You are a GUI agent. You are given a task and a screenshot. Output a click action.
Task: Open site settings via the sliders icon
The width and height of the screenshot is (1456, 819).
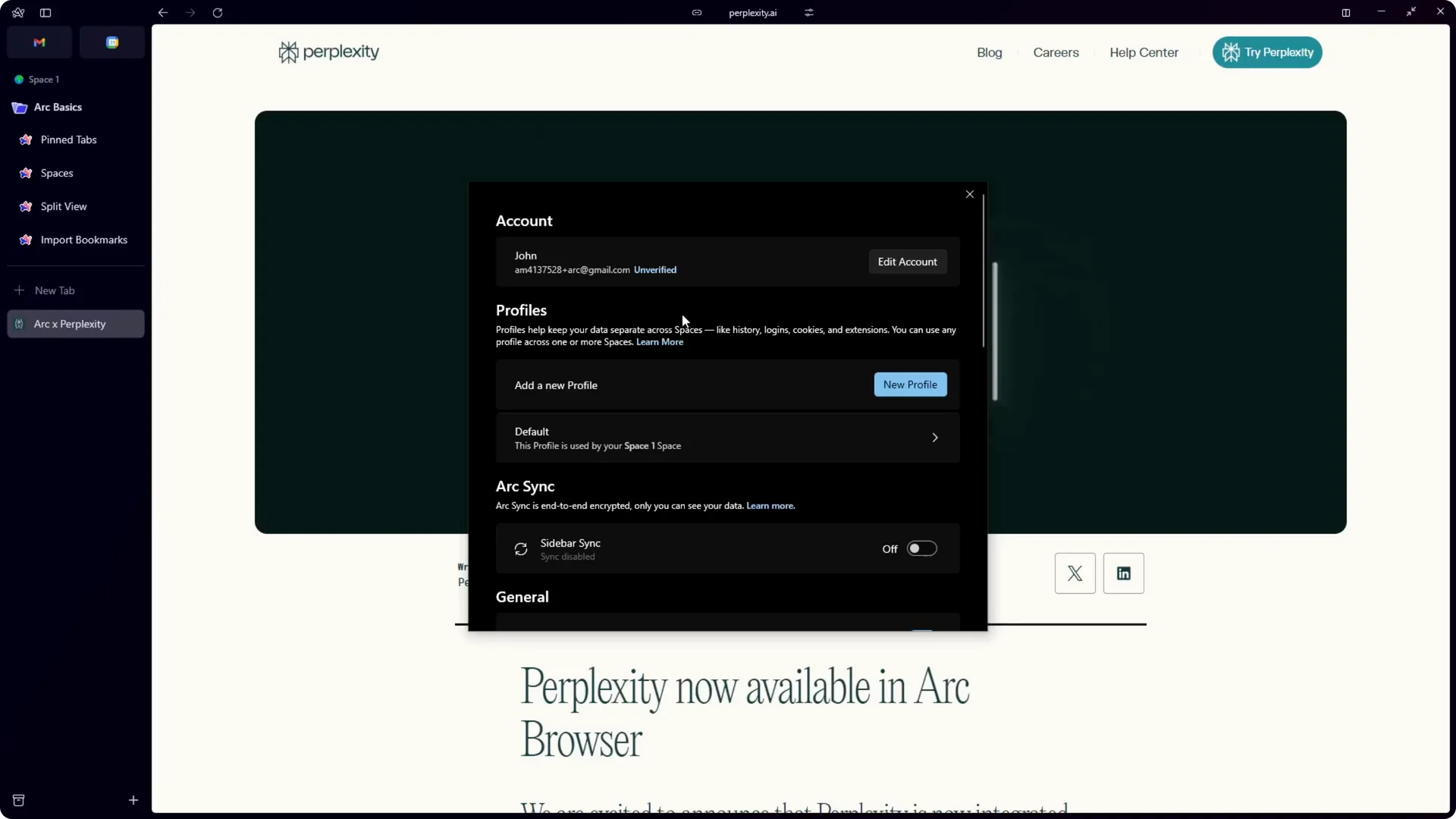(809, 13)
